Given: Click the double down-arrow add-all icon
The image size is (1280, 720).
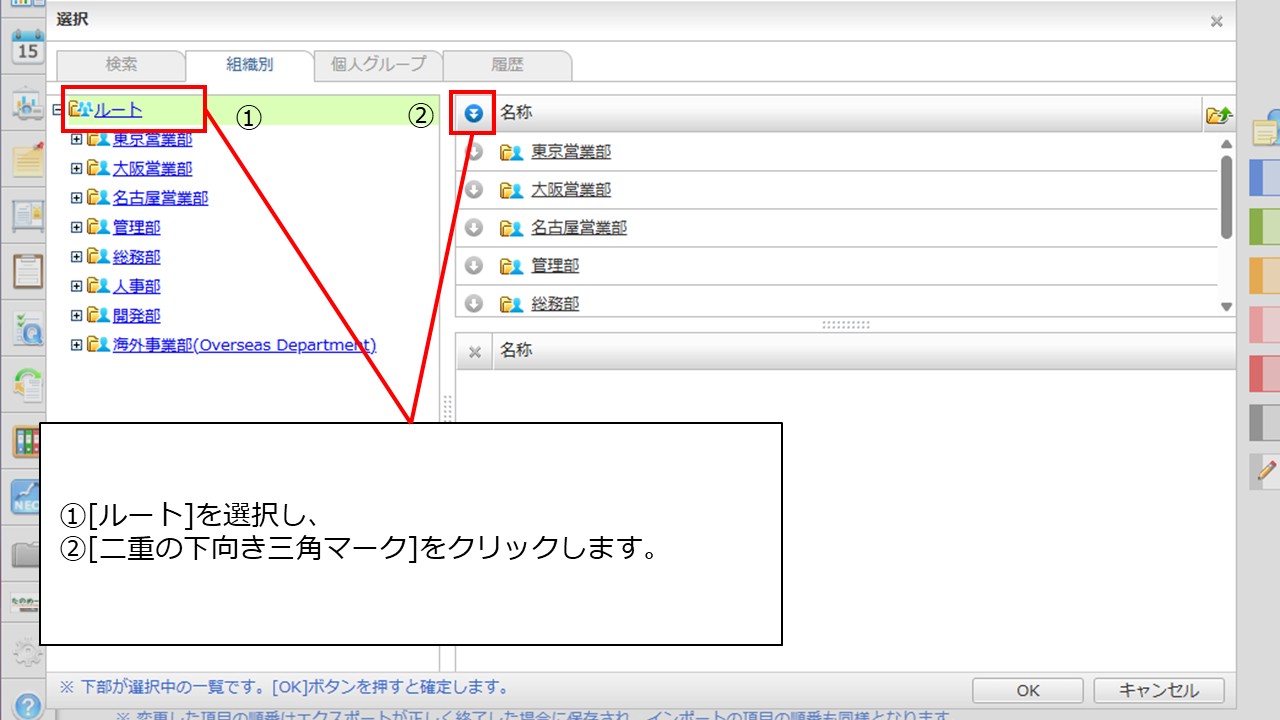Looking at the screenshot, I should [474, 114].
